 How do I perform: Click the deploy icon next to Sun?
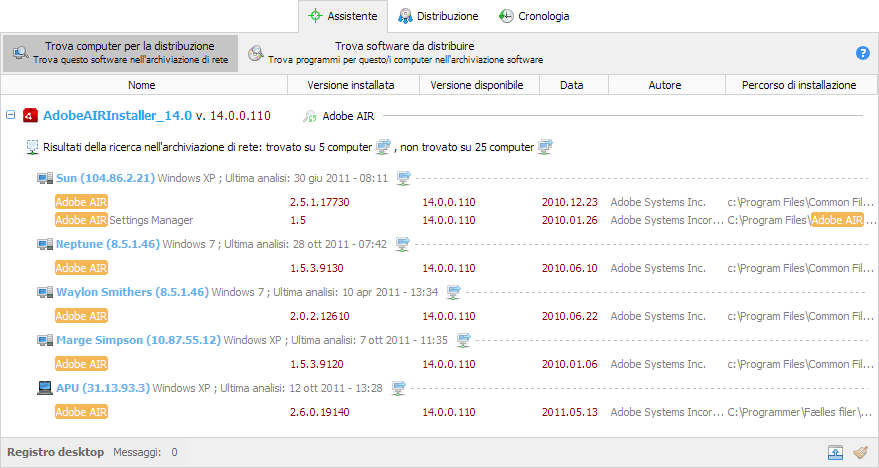pyautogui.click(x=403, y=179)
